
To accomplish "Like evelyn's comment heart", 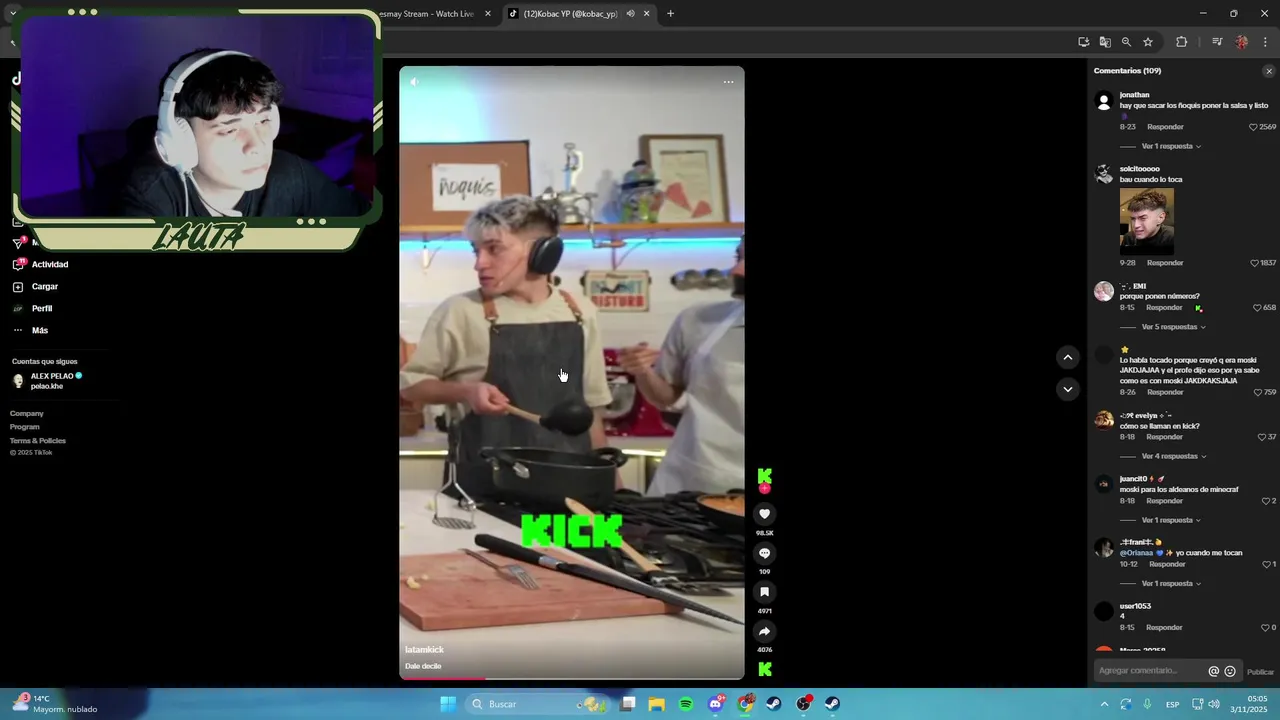I will pyautogui.click(x=1261, y=437).
